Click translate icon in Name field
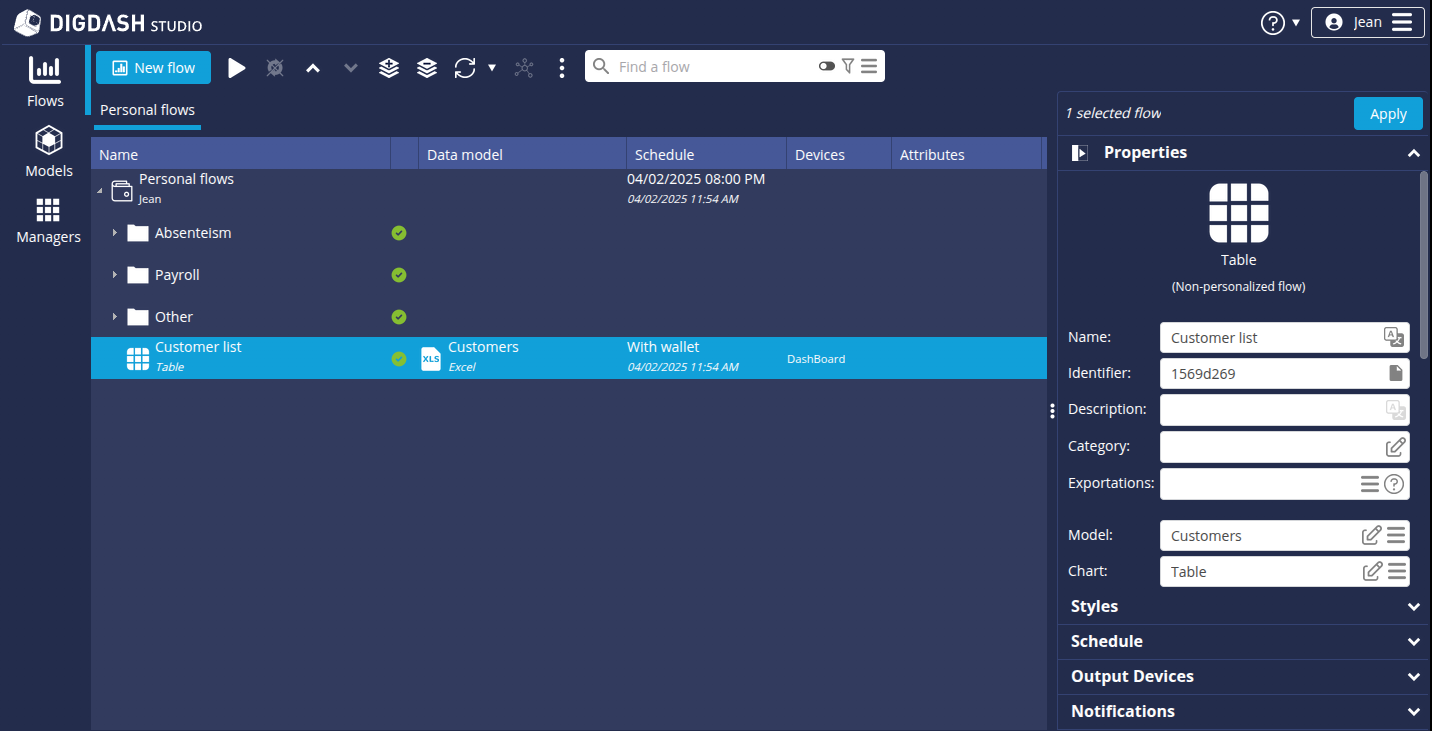Image resolution: width=1432 pixels, height=731 pixels. (1393, 337)
